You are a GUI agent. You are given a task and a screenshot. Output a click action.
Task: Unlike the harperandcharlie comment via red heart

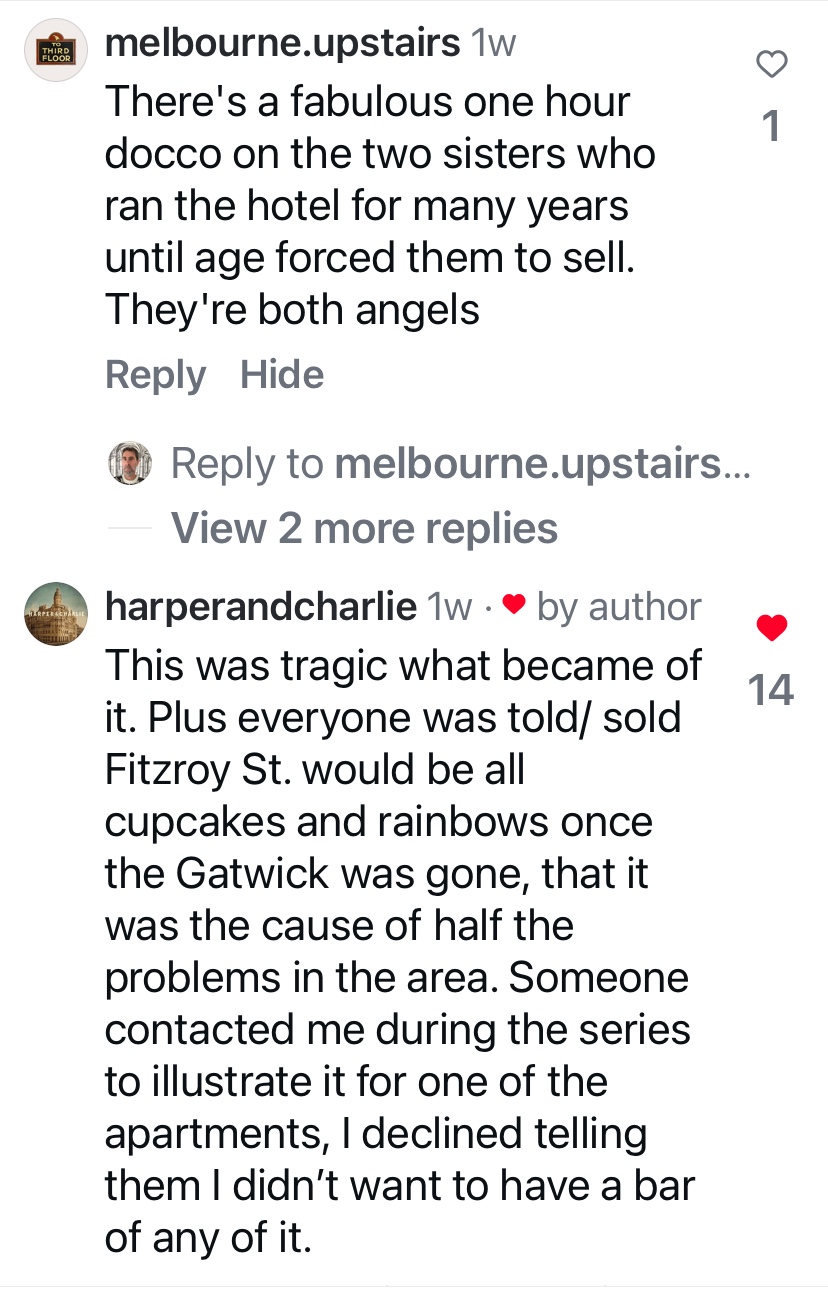pos(771,628)
